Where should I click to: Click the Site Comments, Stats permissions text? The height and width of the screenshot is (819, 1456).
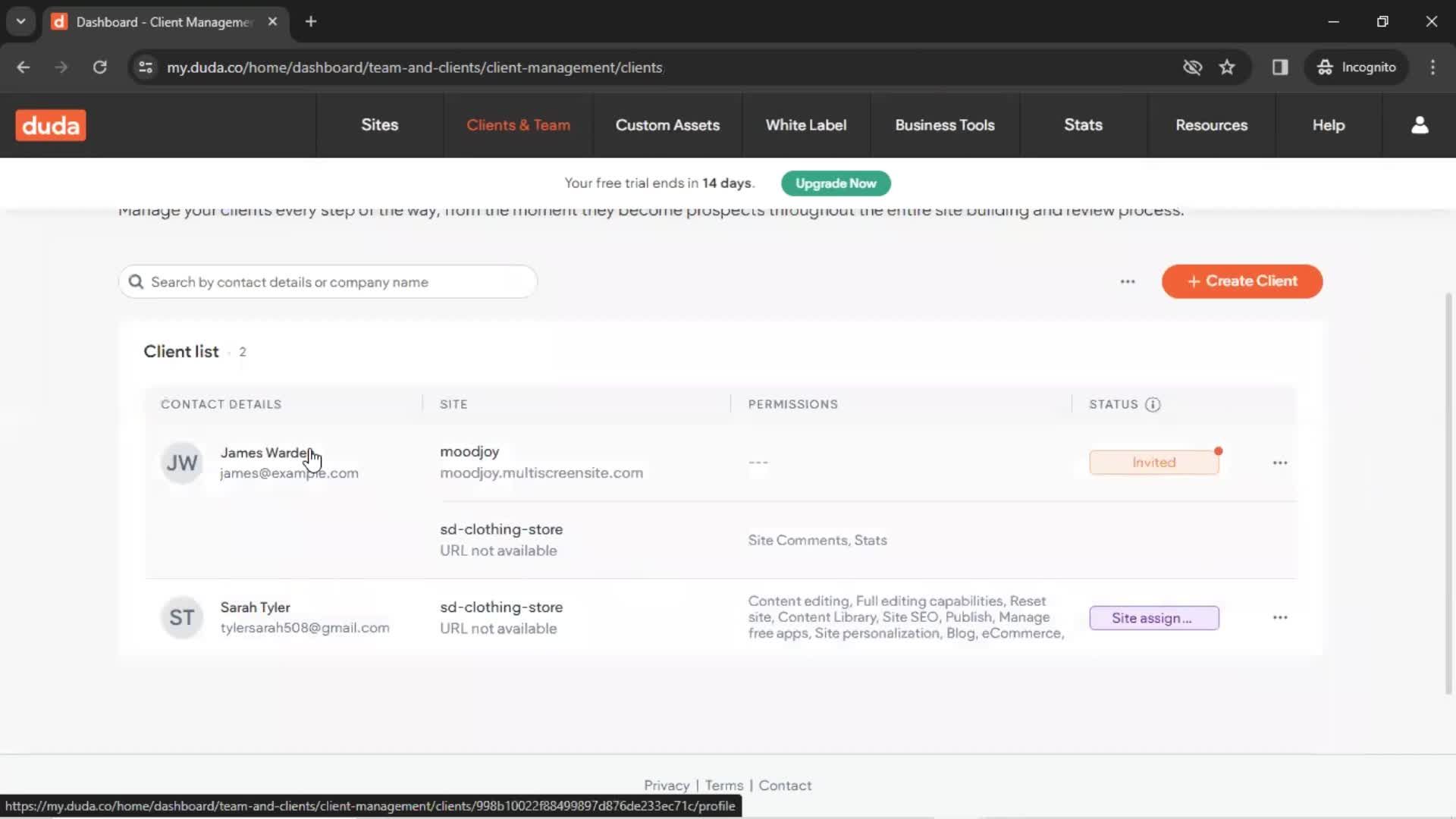pyautogui.click(x=817, y=540)
